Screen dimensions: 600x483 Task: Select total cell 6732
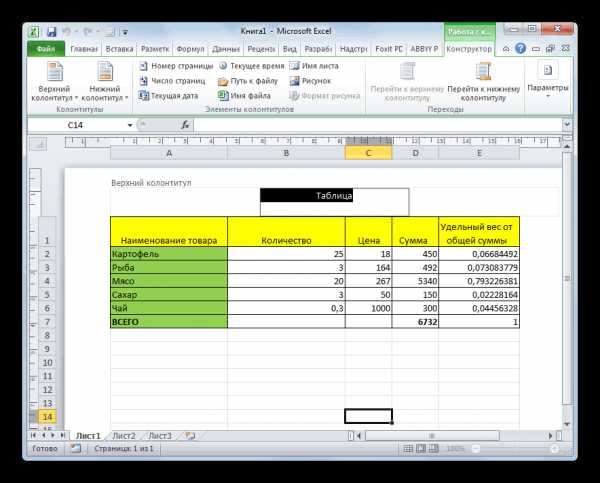point(415,321)
